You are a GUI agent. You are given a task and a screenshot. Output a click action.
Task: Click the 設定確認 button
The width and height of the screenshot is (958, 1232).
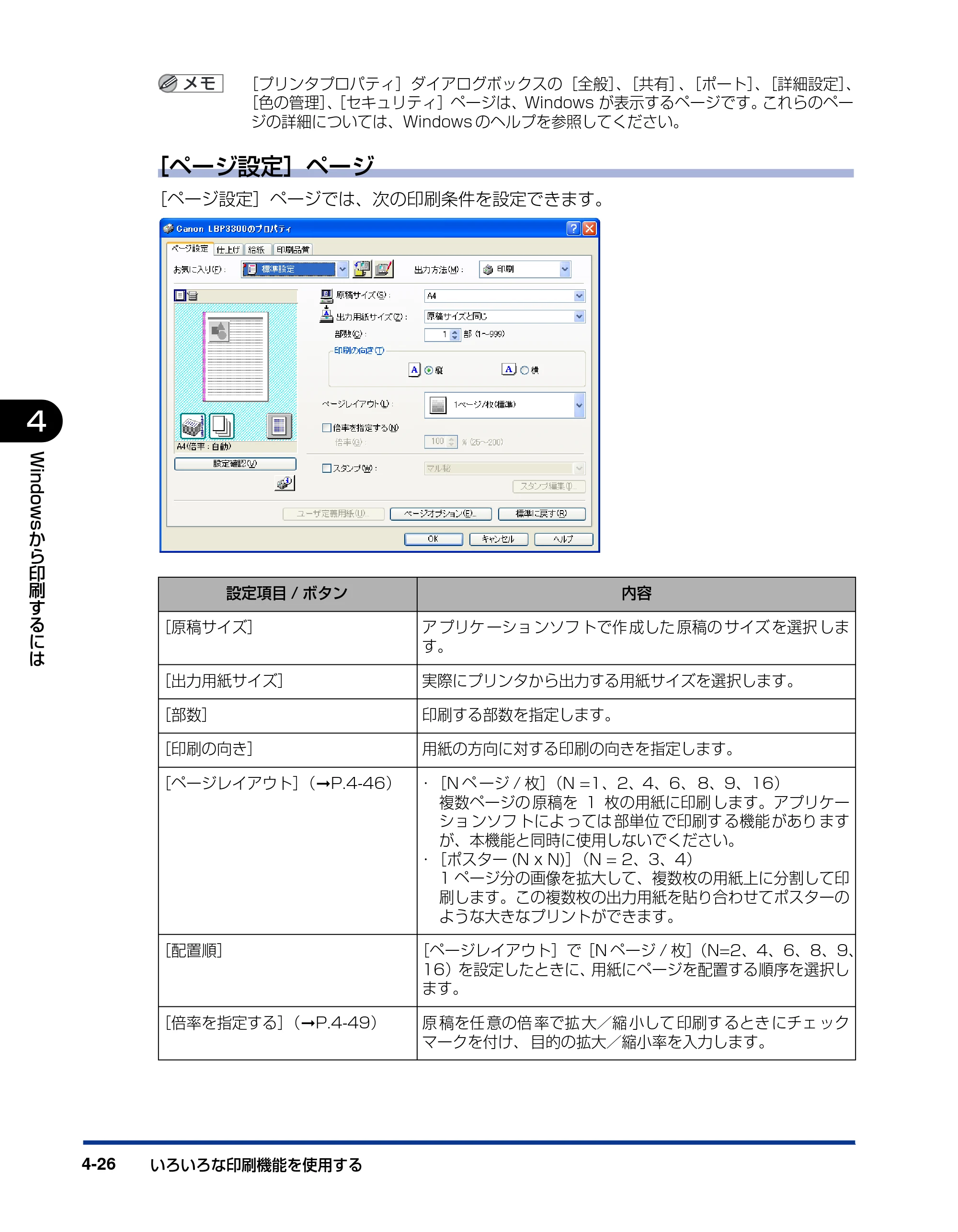(235, 464)
